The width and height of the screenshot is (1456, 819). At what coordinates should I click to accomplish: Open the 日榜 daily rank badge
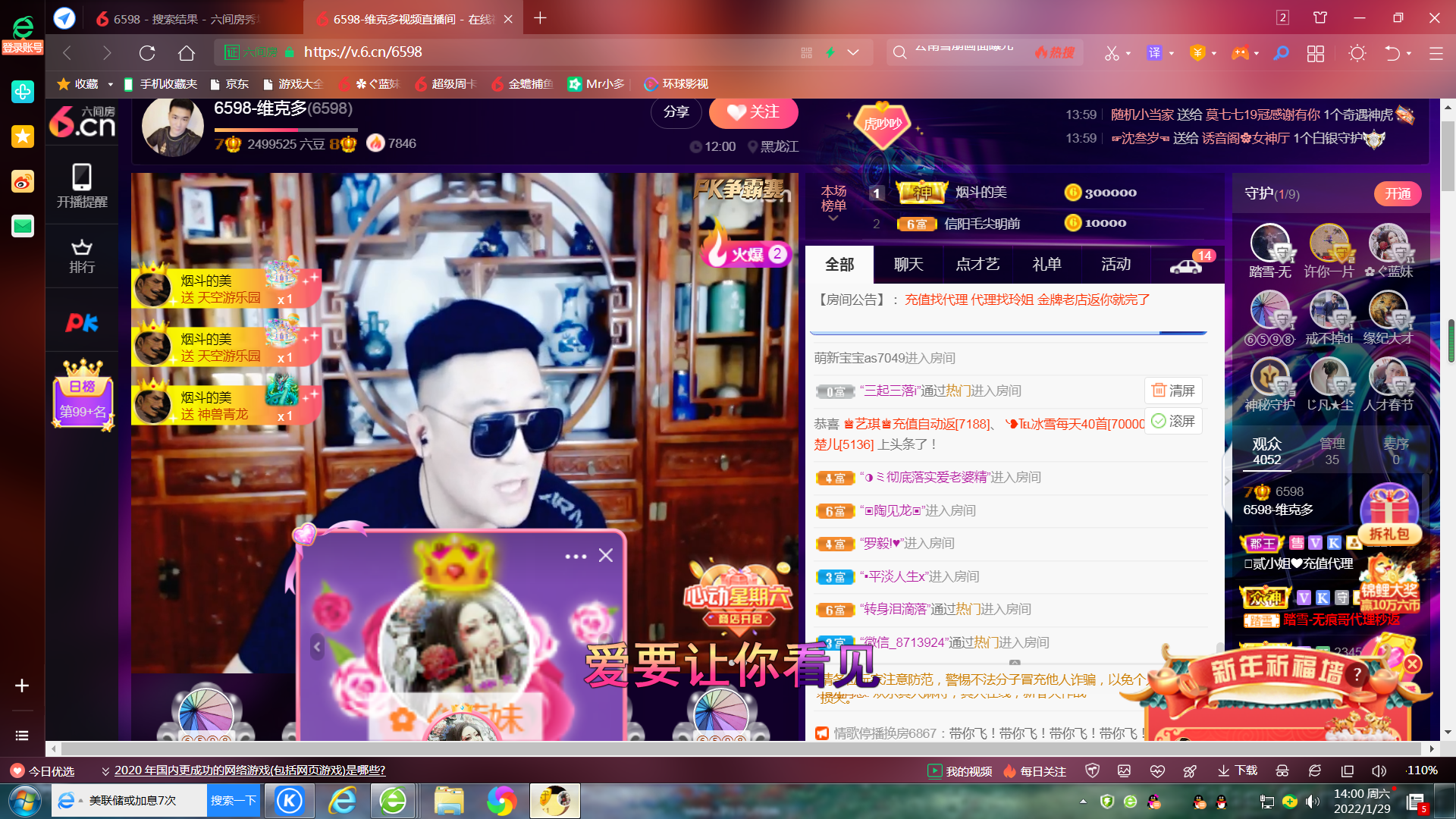click(x=83, y=395)
